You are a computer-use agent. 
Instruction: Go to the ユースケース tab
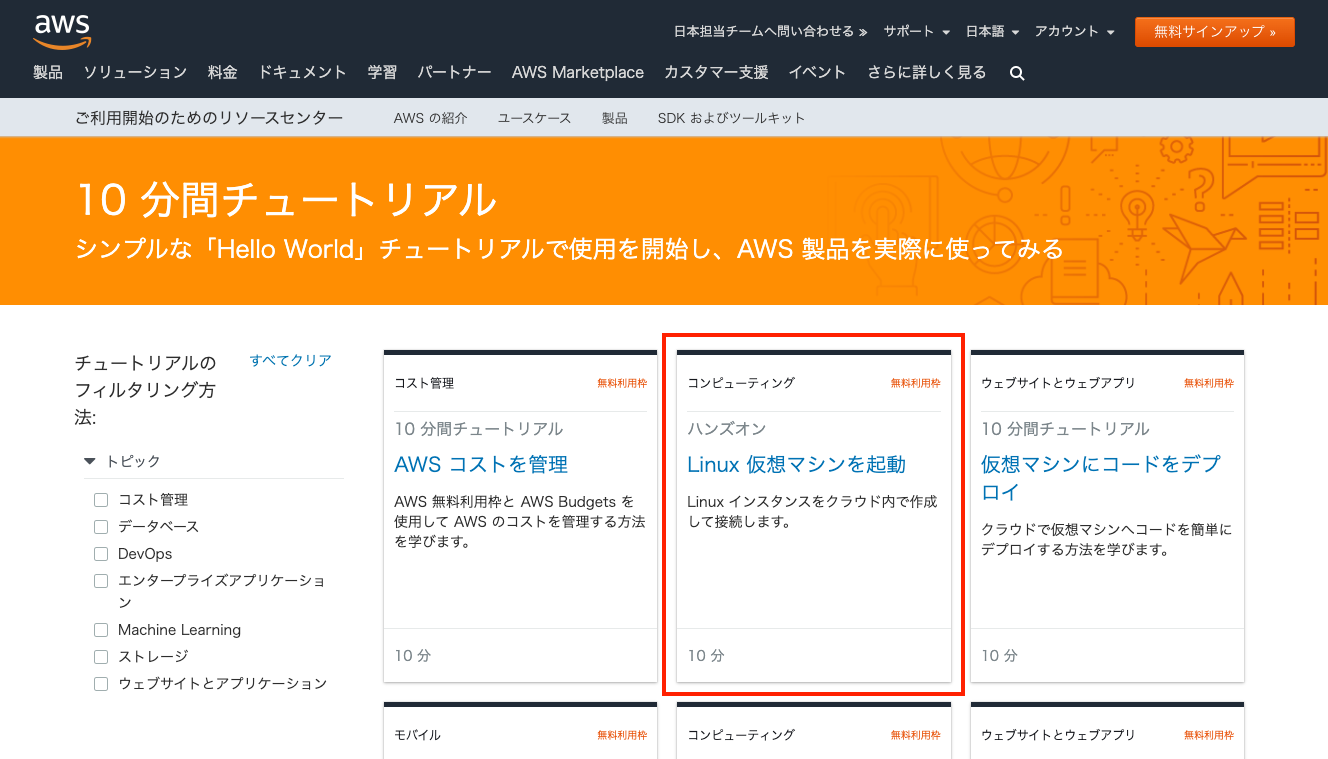(534, 118)
